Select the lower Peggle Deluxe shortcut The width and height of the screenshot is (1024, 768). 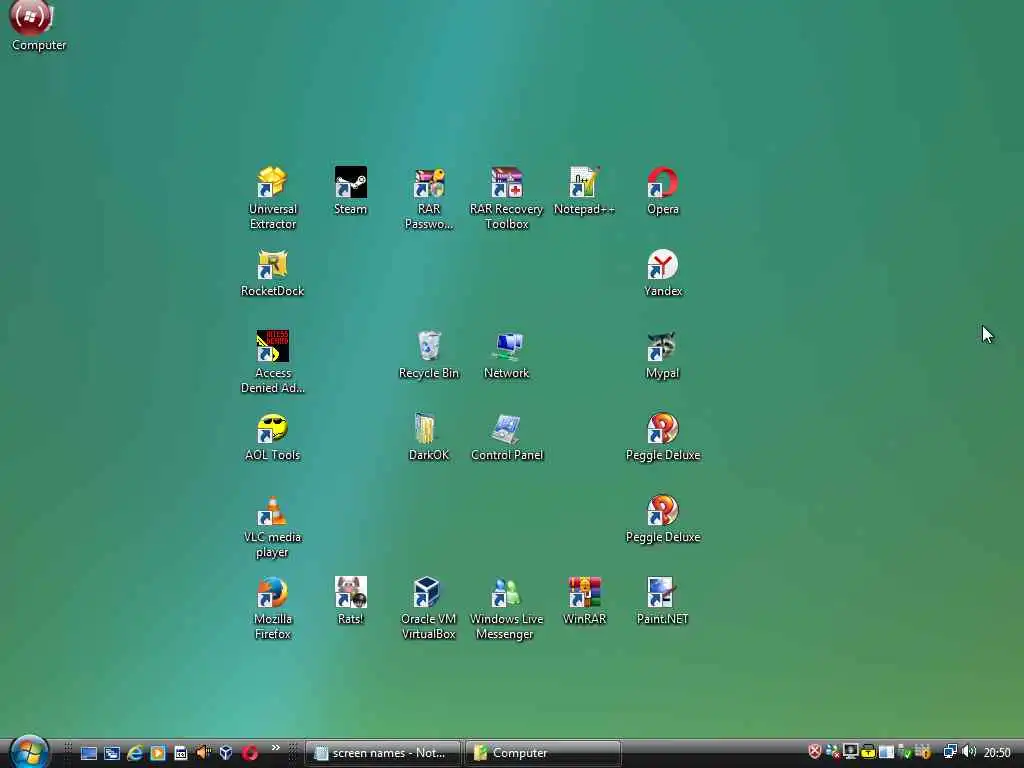(663, 519)
